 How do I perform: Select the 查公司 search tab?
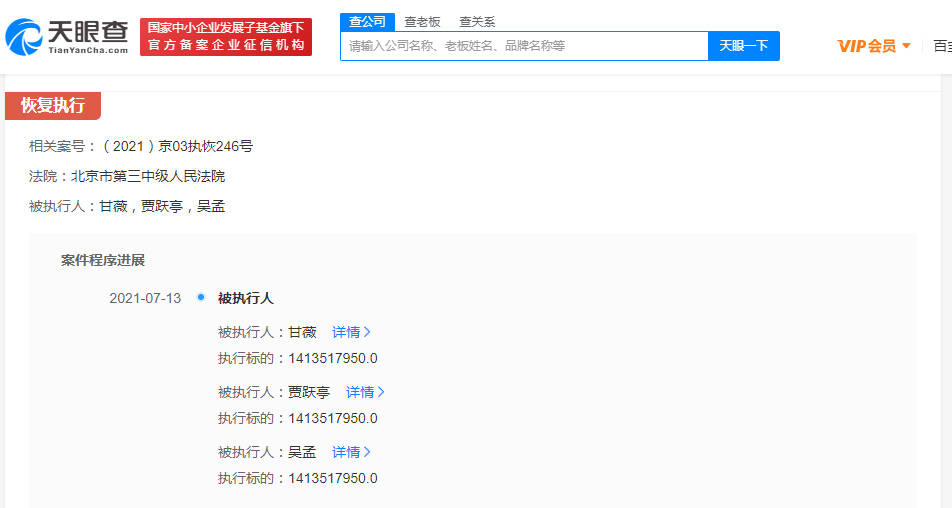click(367, 21)
